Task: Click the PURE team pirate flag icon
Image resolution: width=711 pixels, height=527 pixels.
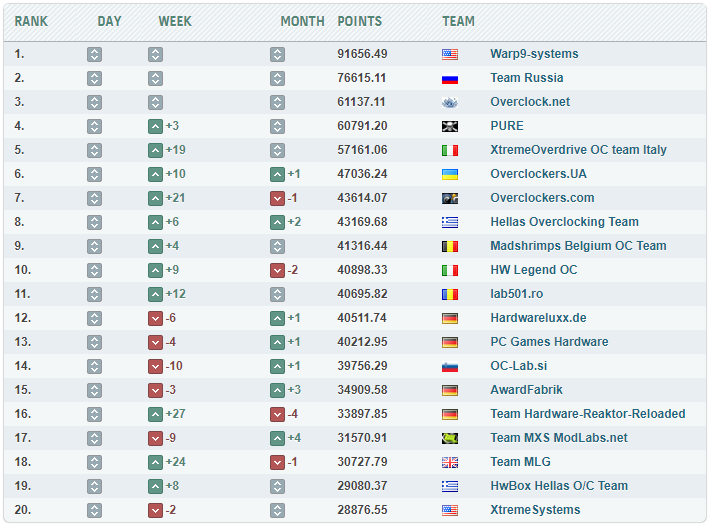Action: click(450, 126)
